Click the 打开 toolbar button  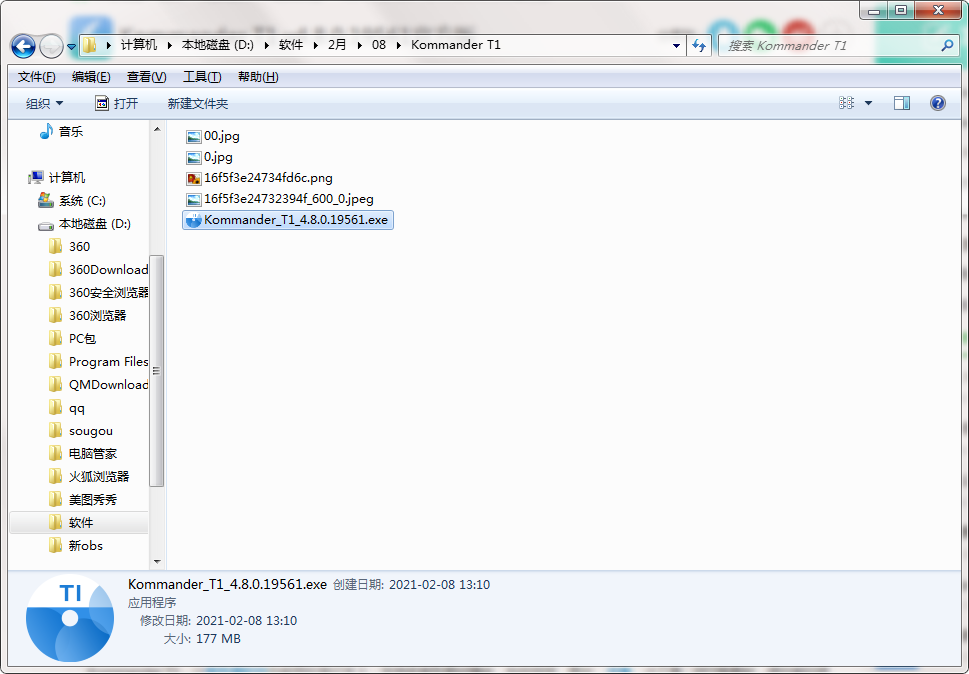click(116, 104)
